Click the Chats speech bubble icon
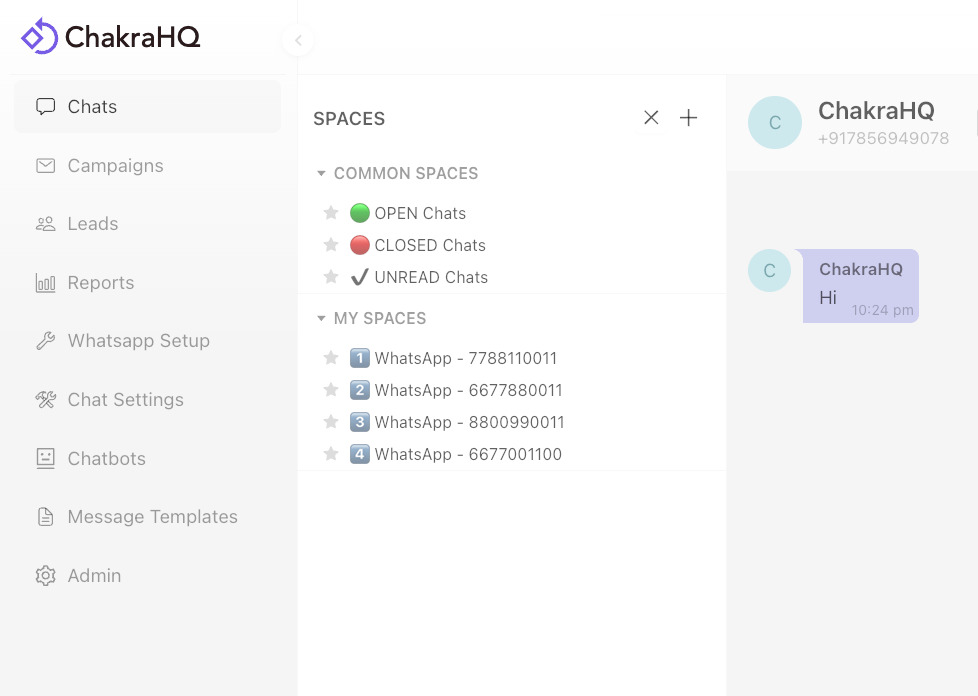Viewport: 978px width, 696px height. (x=46, y=107)
